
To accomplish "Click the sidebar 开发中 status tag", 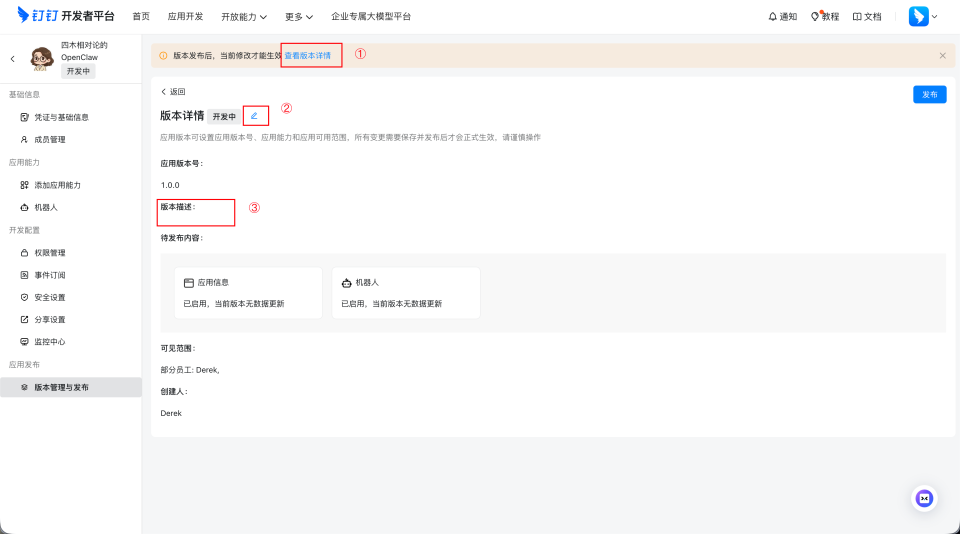I will pos(78,71).
